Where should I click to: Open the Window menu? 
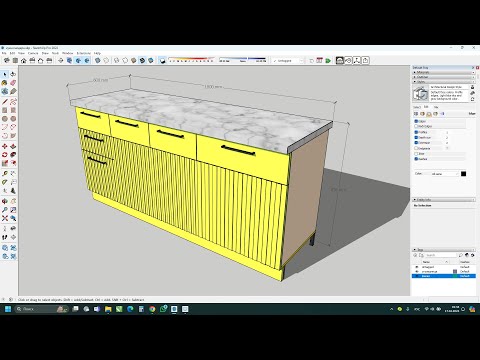coord(67,53)
